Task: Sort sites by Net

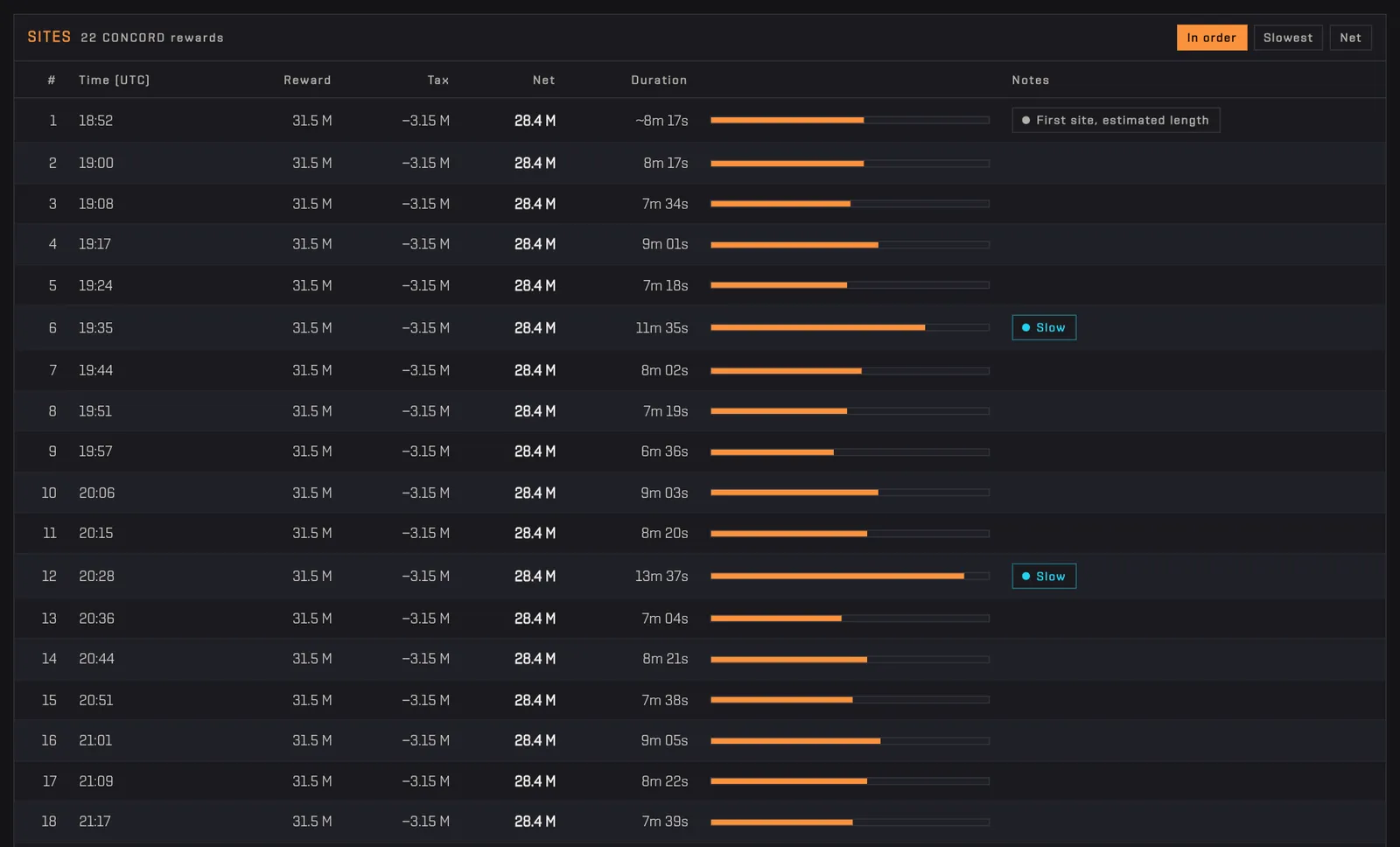Action: (x=1350, y=38)
